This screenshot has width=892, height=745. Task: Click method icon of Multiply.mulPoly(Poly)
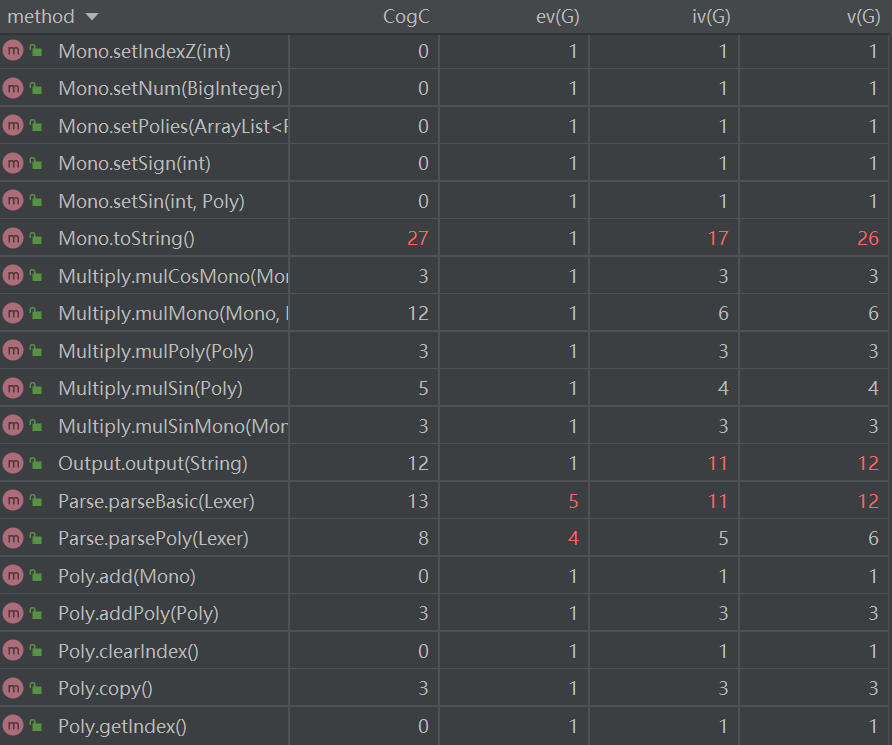[x=13, y=351]
